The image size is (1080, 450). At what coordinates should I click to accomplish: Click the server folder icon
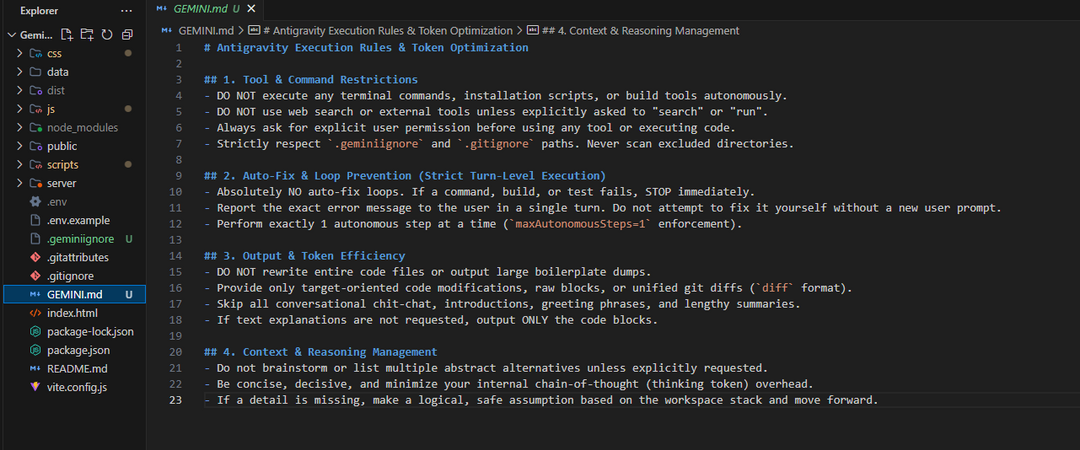35,184
